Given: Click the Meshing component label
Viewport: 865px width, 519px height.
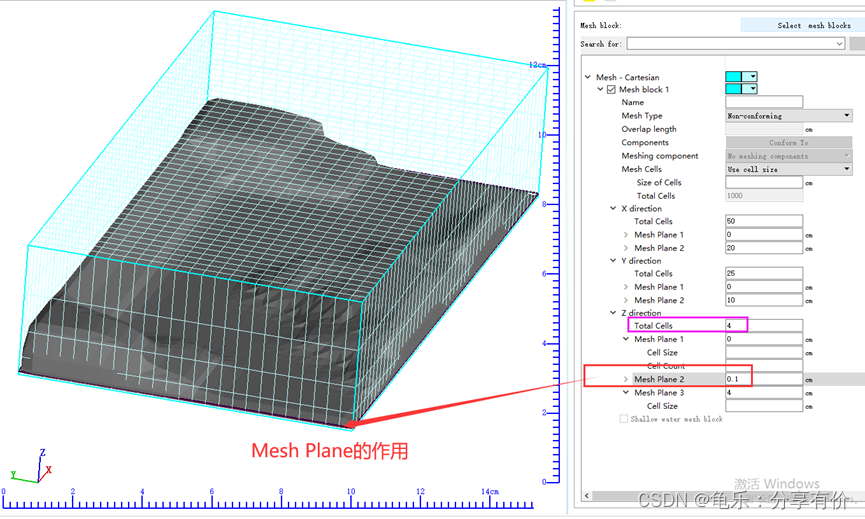Looking at the screenshot, I should [x=660, y=156].
